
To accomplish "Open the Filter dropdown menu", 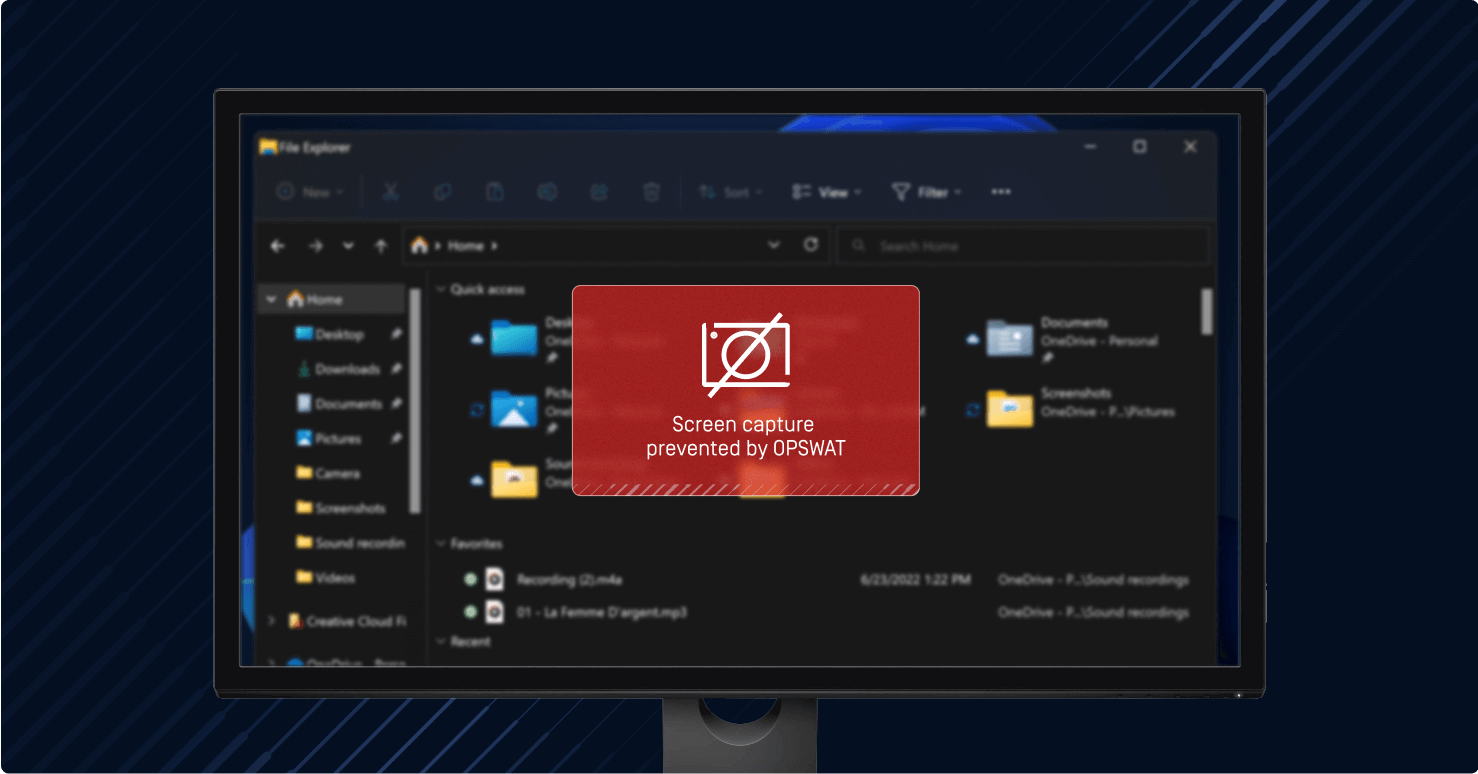I will tap(927, 192).
